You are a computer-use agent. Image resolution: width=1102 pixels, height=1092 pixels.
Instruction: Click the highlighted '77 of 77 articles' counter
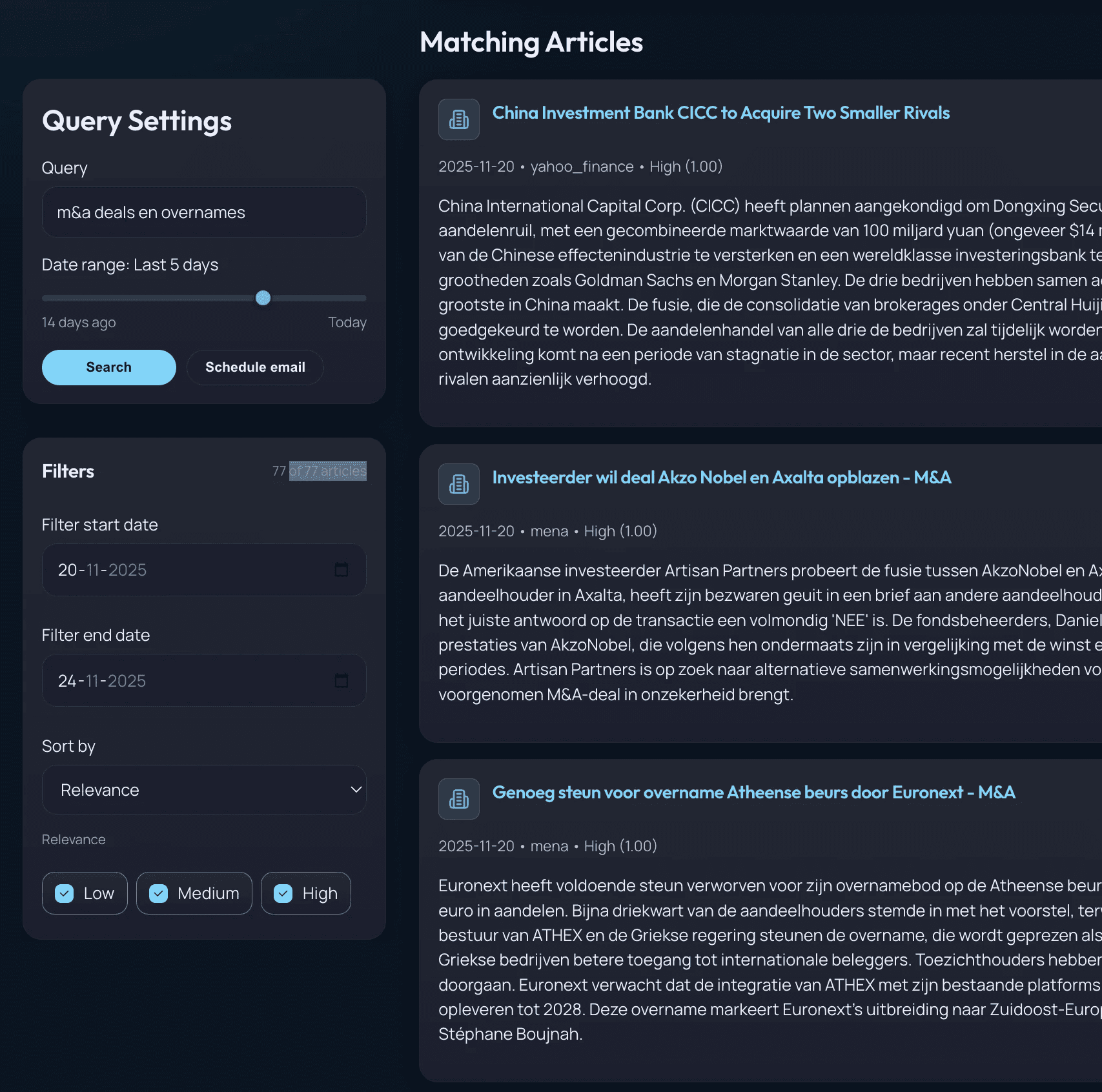tap(319, 471)
